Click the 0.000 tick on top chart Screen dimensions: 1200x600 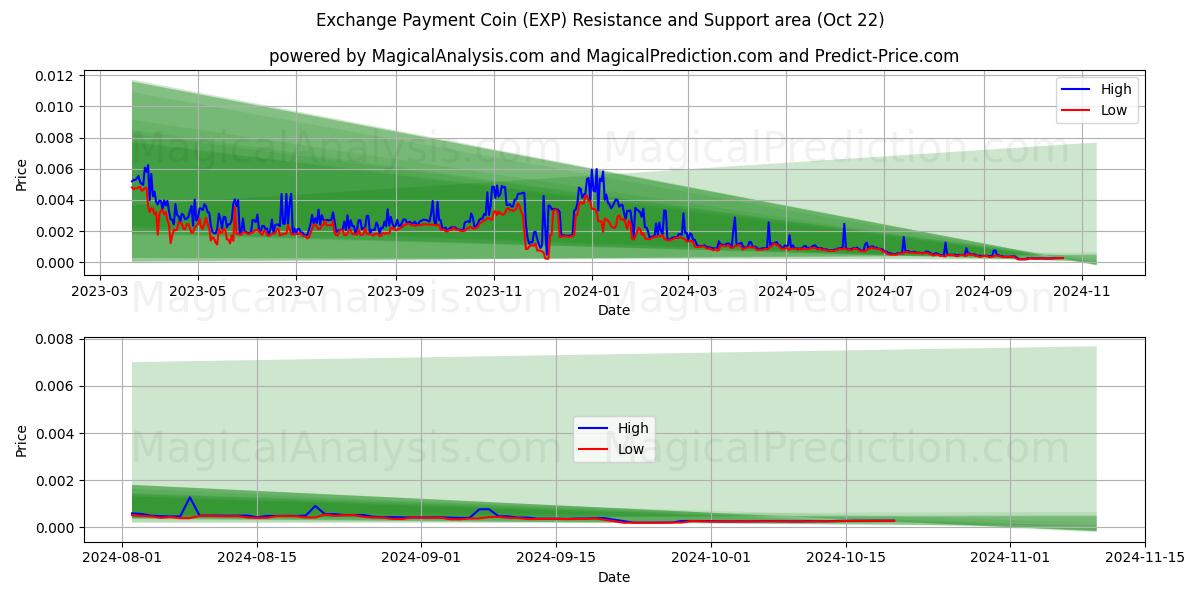tap(55, 262)
